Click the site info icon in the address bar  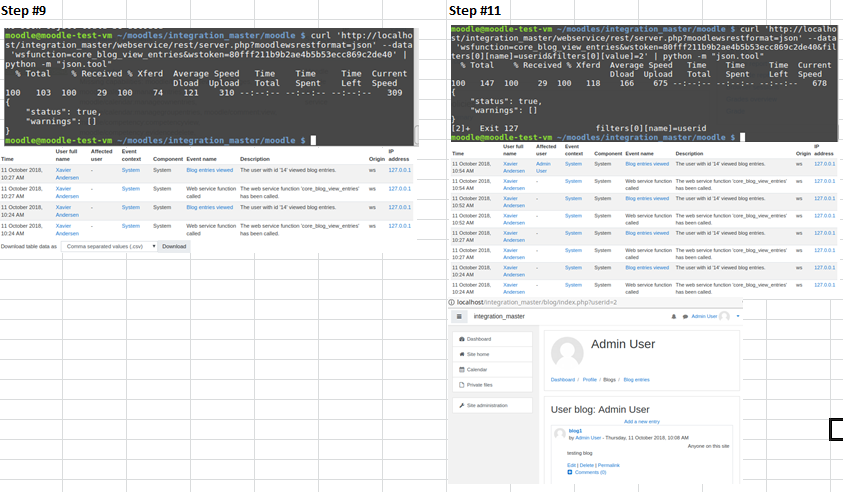(452, 302)
